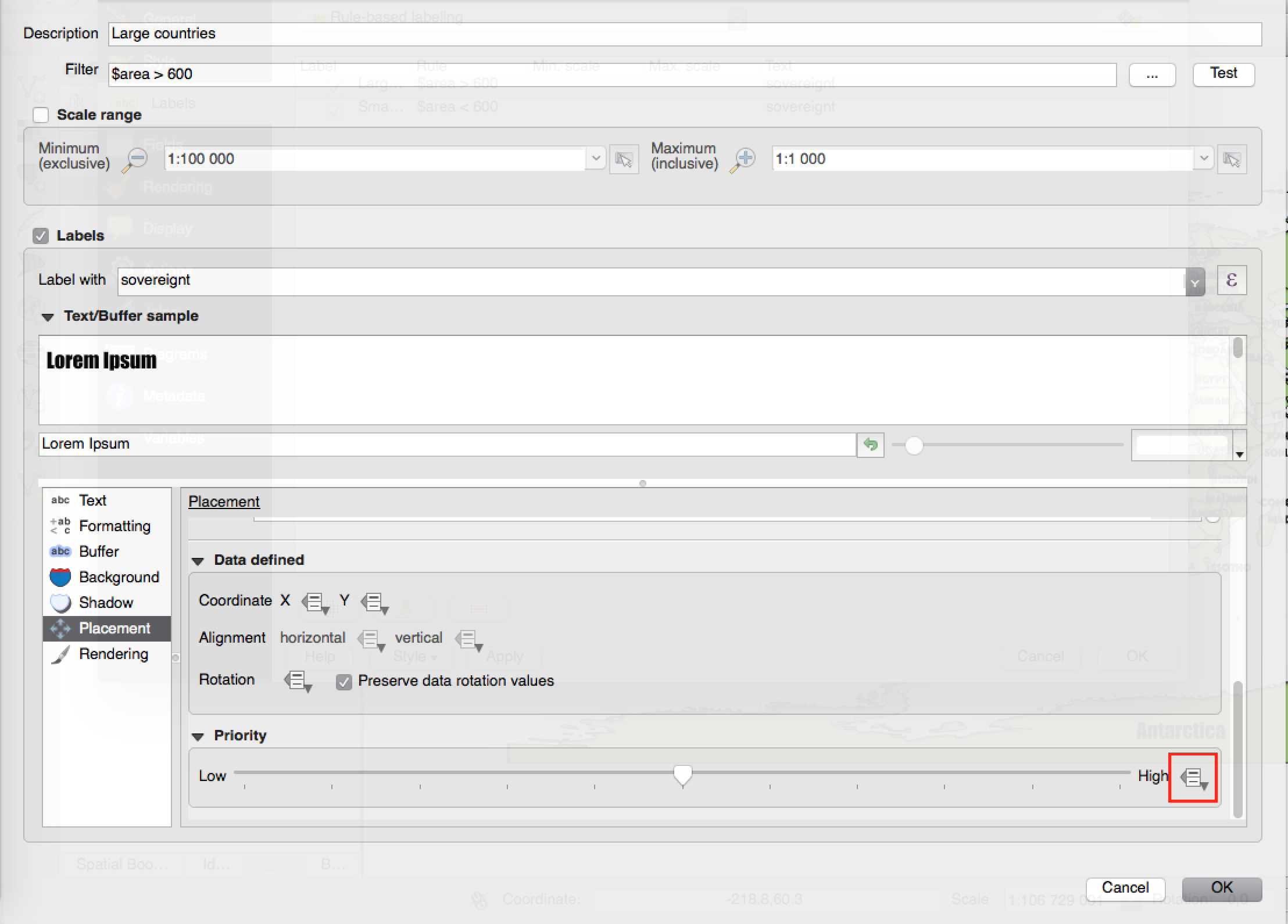Screen dimensions: 1288x924
Task: Switch to the Buffer settings tab
Action: pos(99,551)
